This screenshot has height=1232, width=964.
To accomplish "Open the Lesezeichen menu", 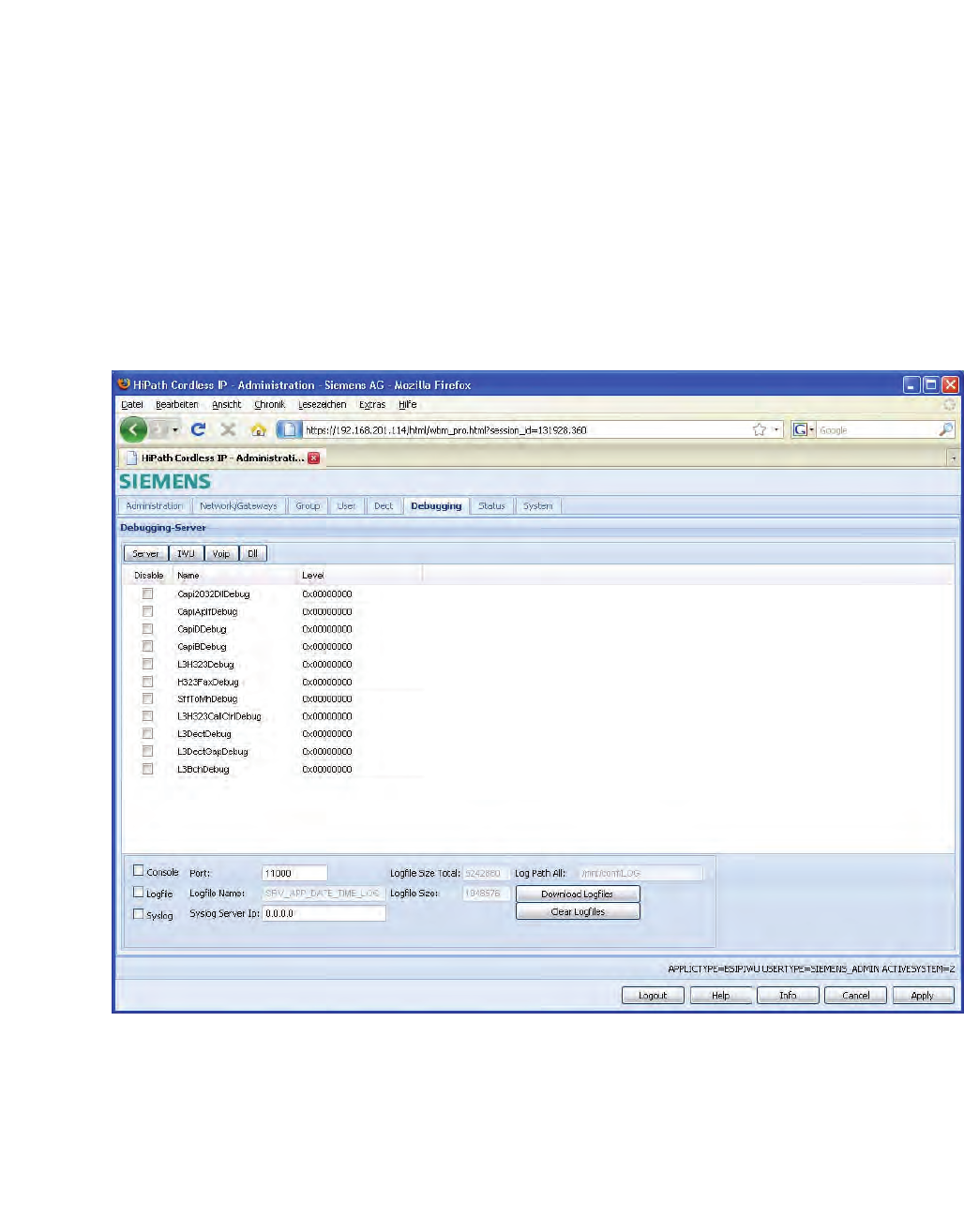I will point(323,405).
